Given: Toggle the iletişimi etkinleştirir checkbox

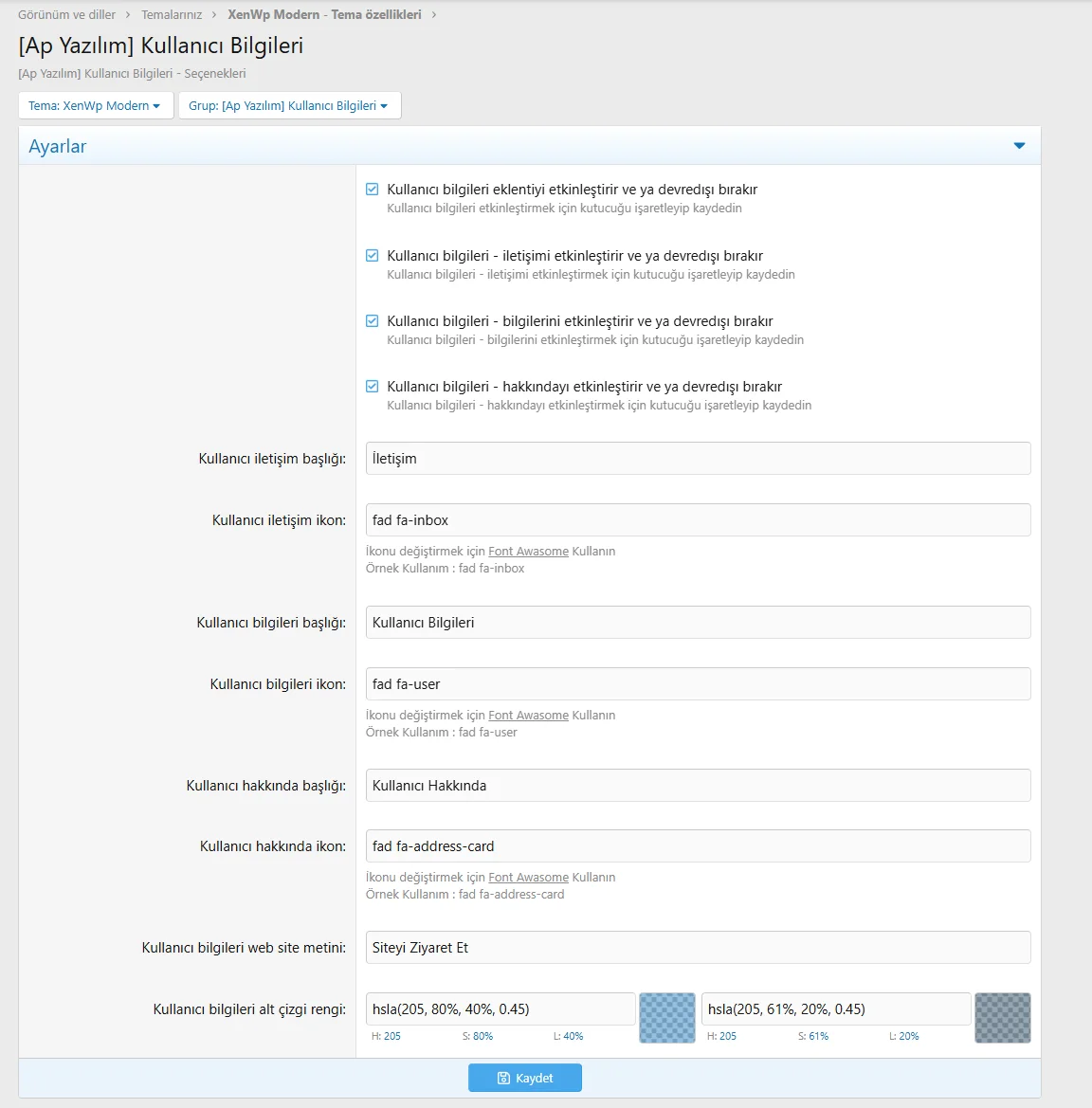Looking at the screenshot, I should click(x=373, y=256).
